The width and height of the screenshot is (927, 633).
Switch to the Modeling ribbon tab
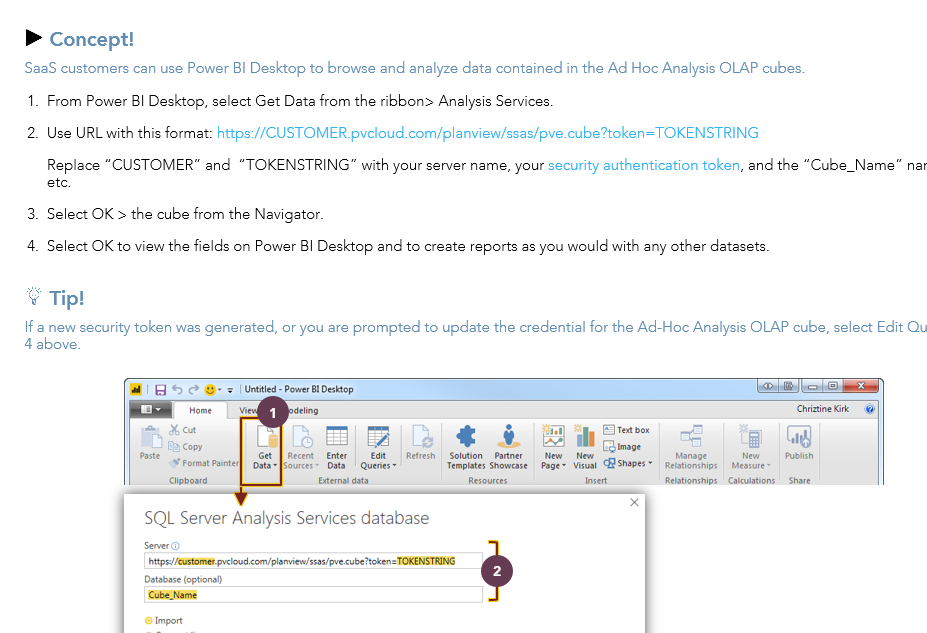click(303, 410)
